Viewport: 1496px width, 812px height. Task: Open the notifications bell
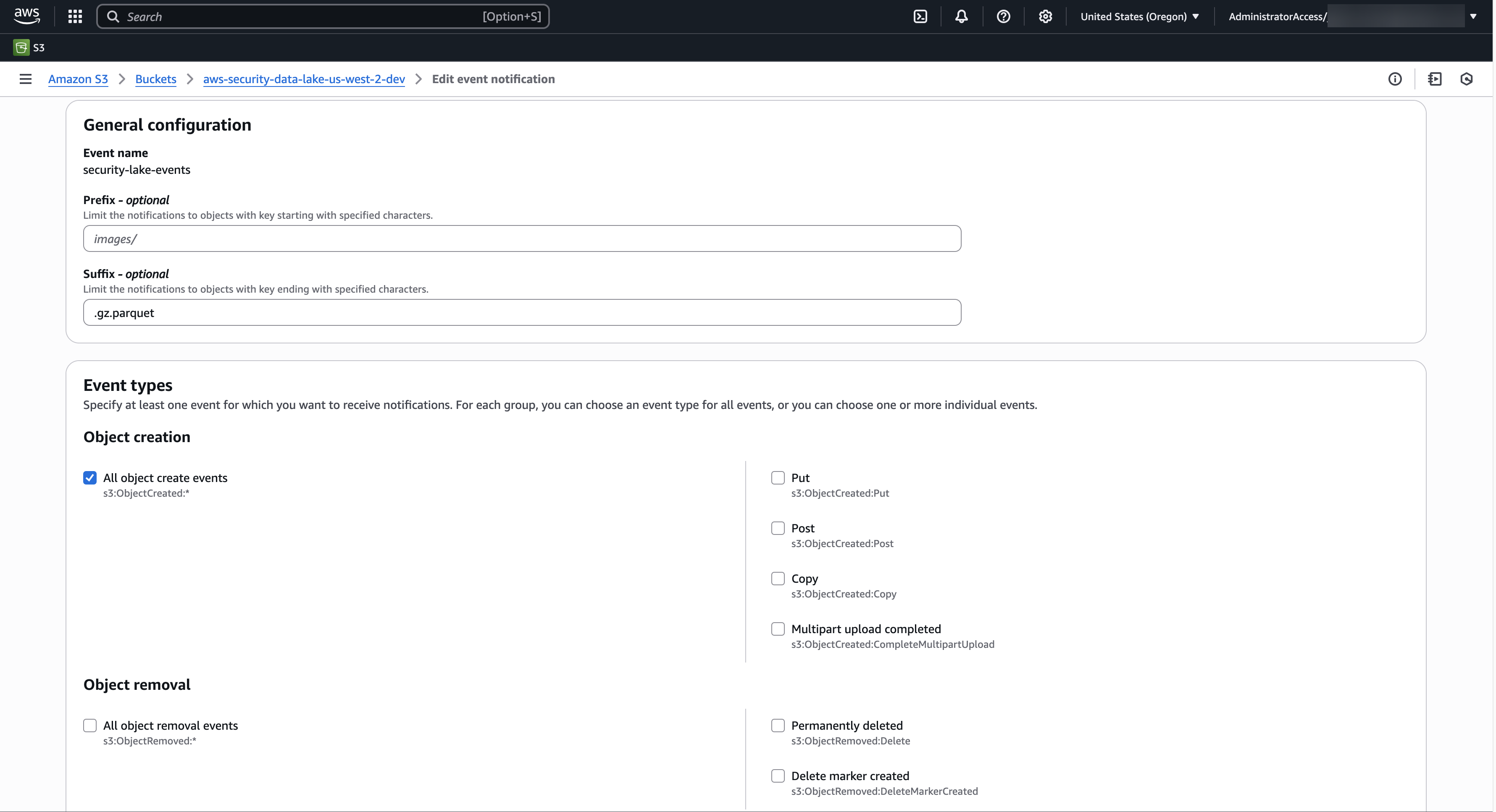(962, 16)
